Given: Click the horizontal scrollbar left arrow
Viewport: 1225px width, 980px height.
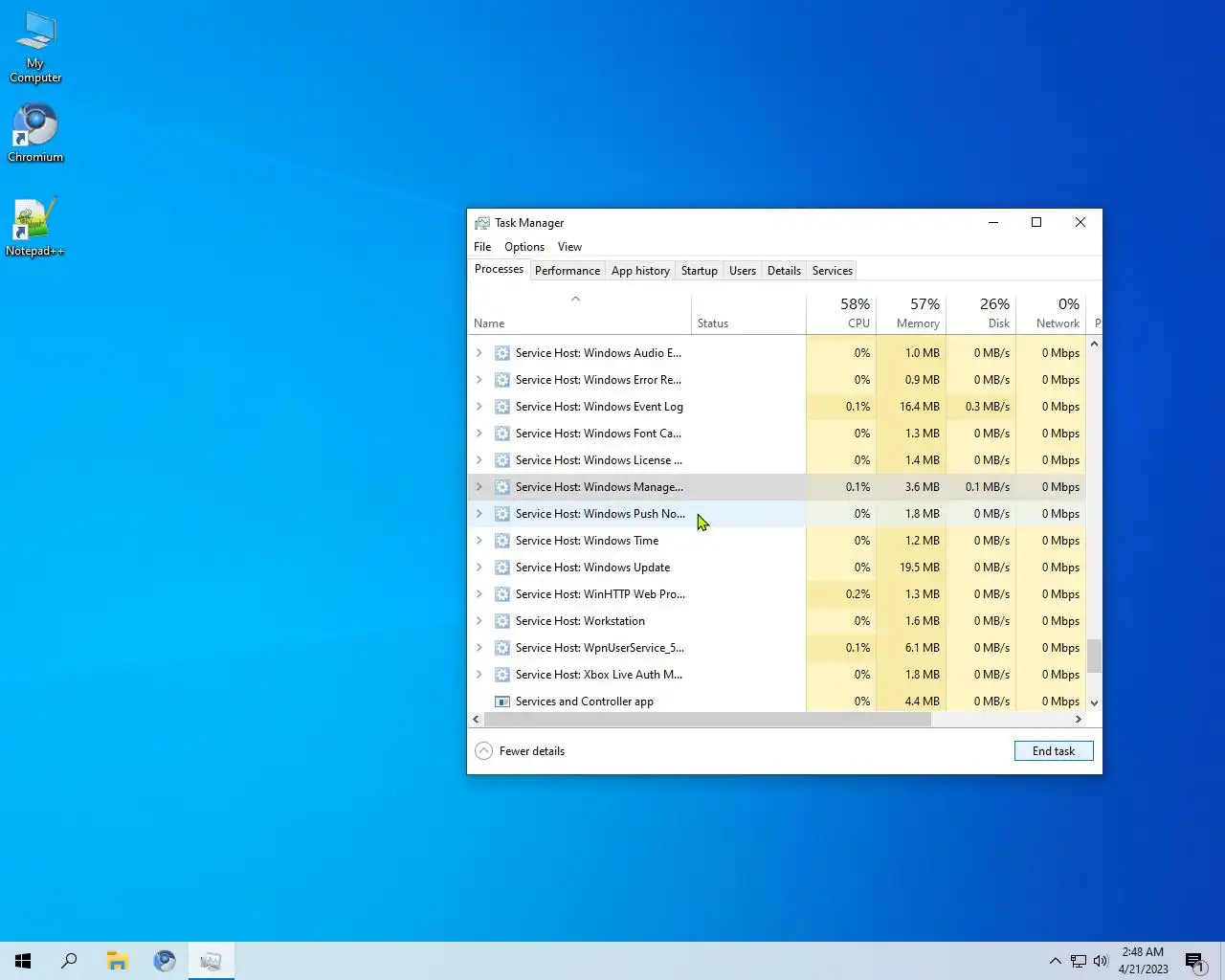Looking at the screenshot, I should [476, 719].
